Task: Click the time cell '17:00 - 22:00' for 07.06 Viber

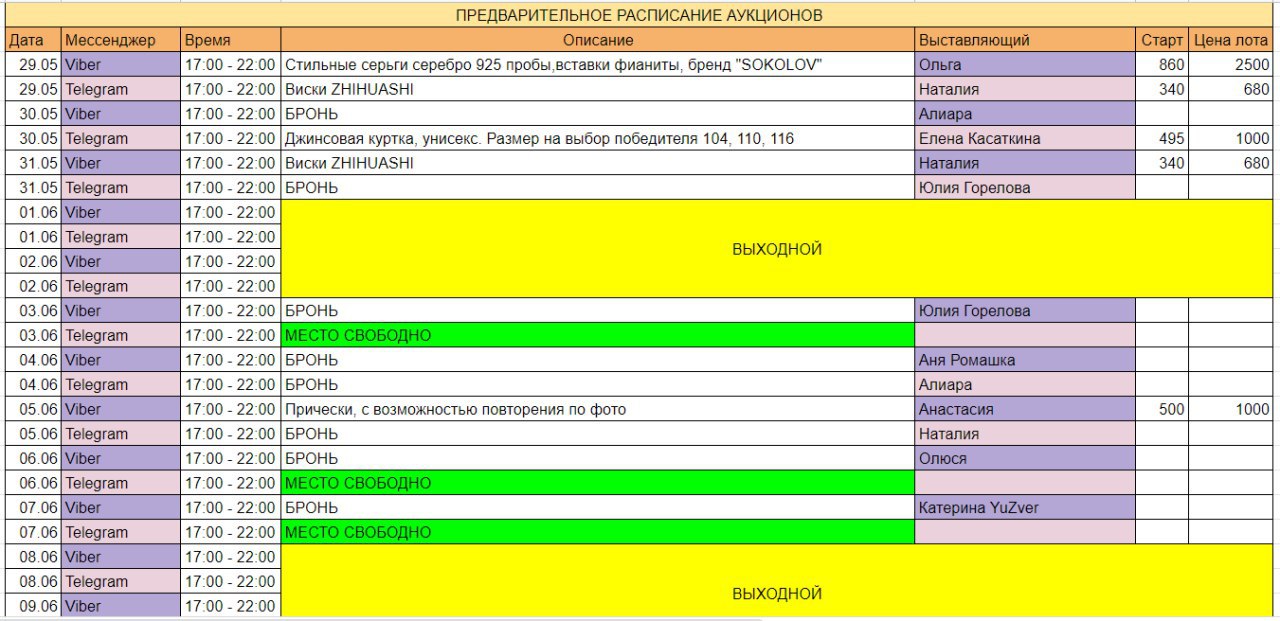Action: (x=231, y=508)
